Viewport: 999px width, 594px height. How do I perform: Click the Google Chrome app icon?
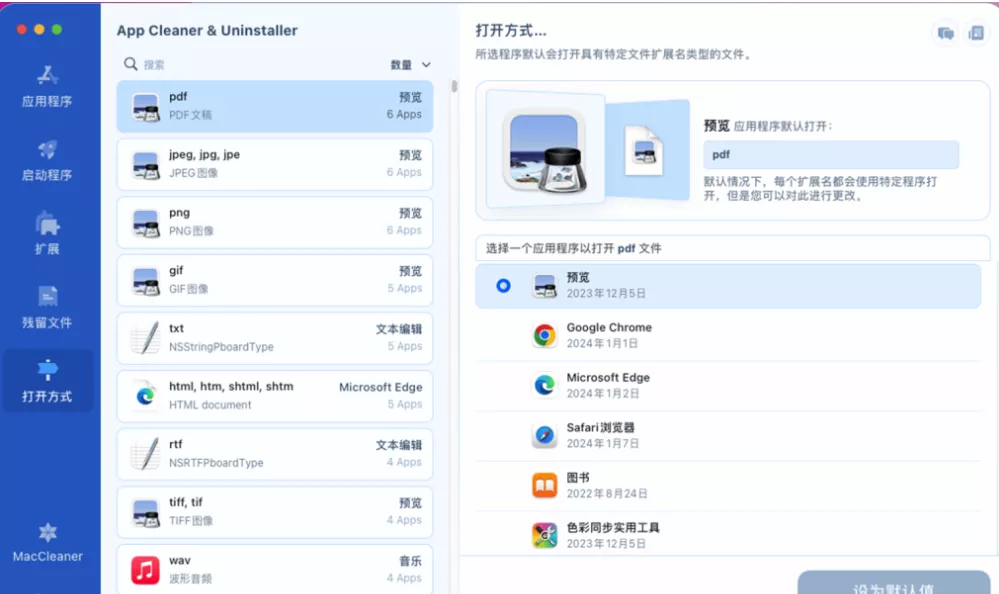click(x=545, y=335)
